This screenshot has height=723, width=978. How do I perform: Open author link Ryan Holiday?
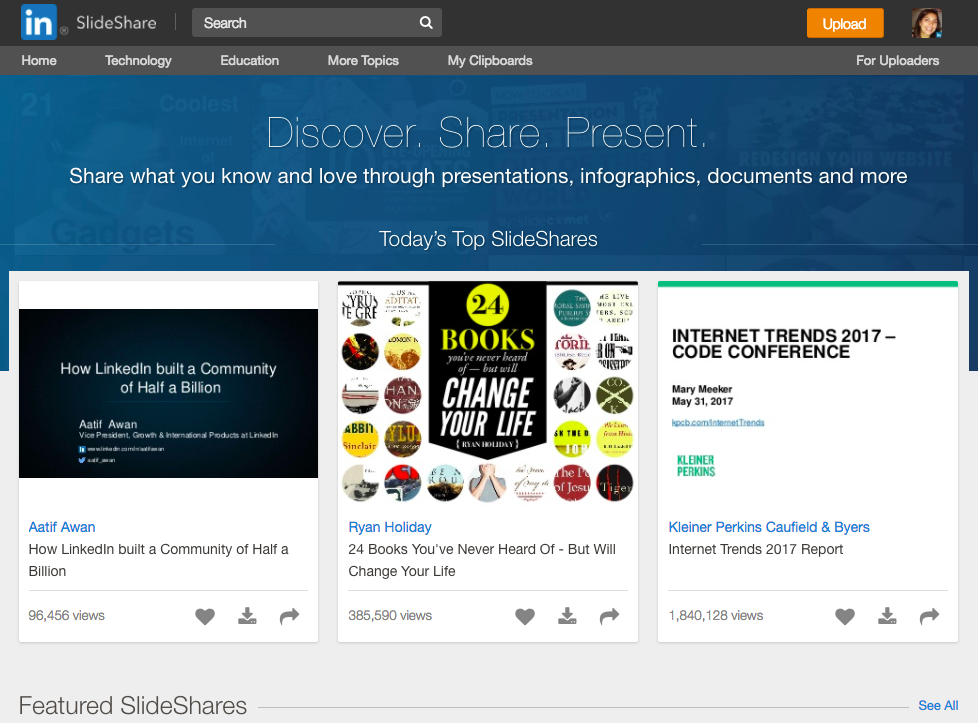point(390,527)
